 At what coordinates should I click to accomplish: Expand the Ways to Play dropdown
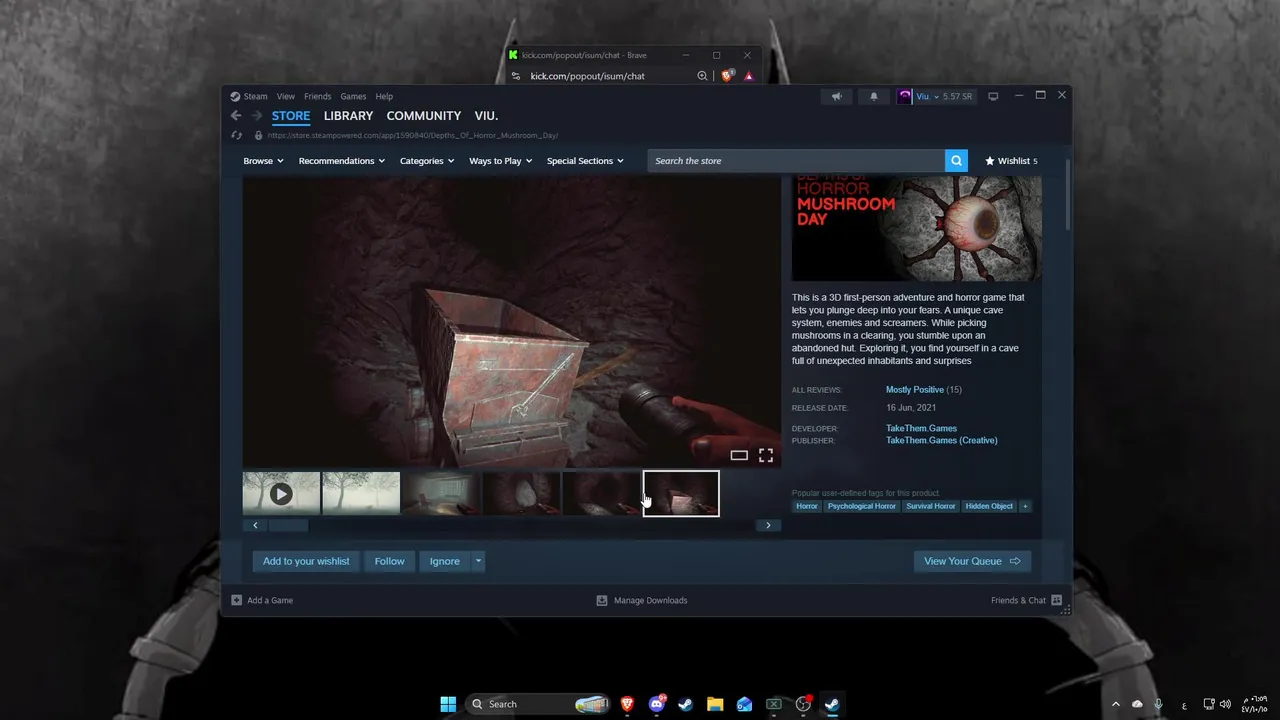[500, 161]
